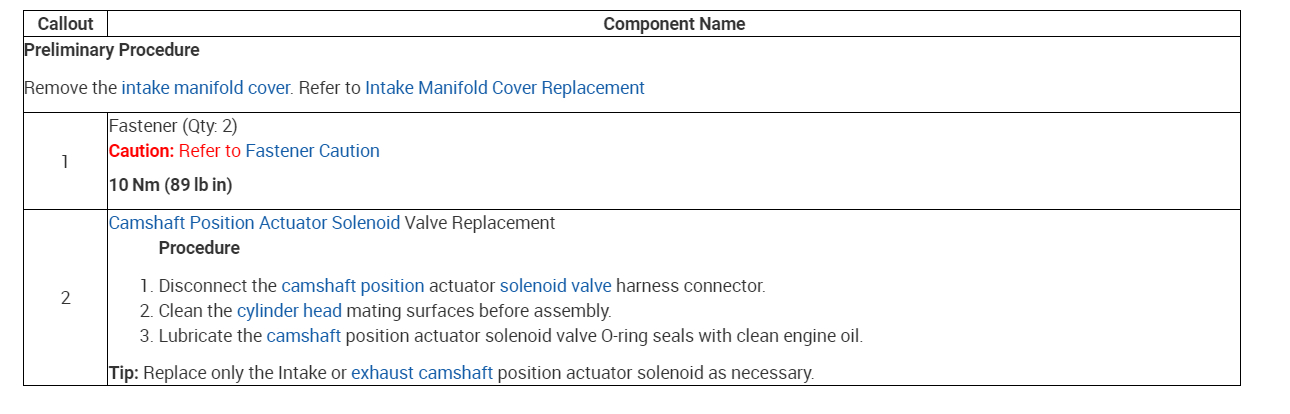Open the 'exhaust camshaft' link in the Tip
1290x414 pixels.
tap(421, 373)
